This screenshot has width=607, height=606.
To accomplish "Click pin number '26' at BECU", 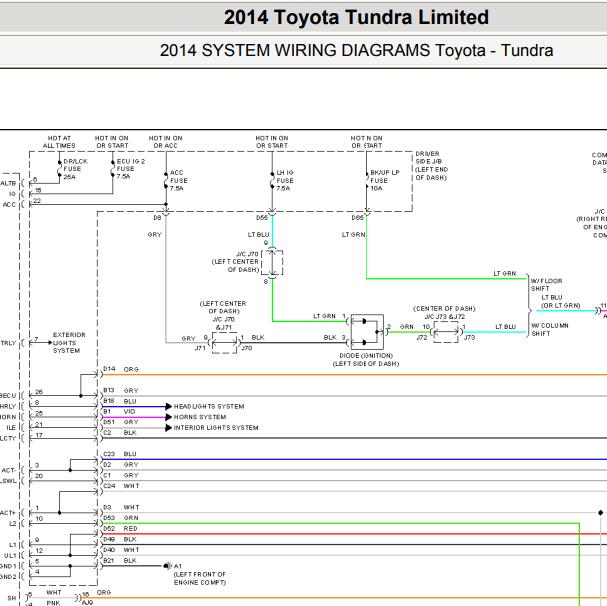I will (x=39, y=392).
